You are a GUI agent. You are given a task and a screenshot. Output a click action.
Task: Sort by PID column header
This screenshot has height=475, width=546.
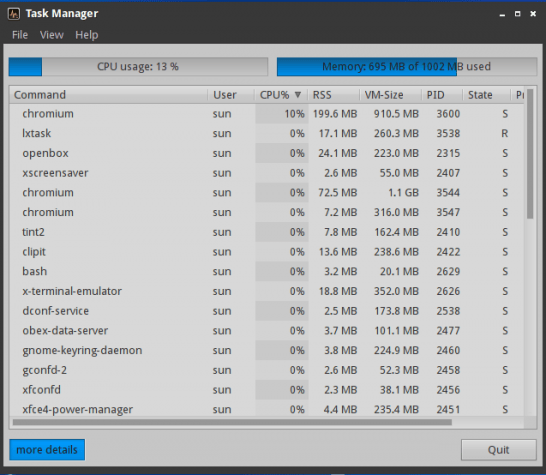tap(442, 95)
